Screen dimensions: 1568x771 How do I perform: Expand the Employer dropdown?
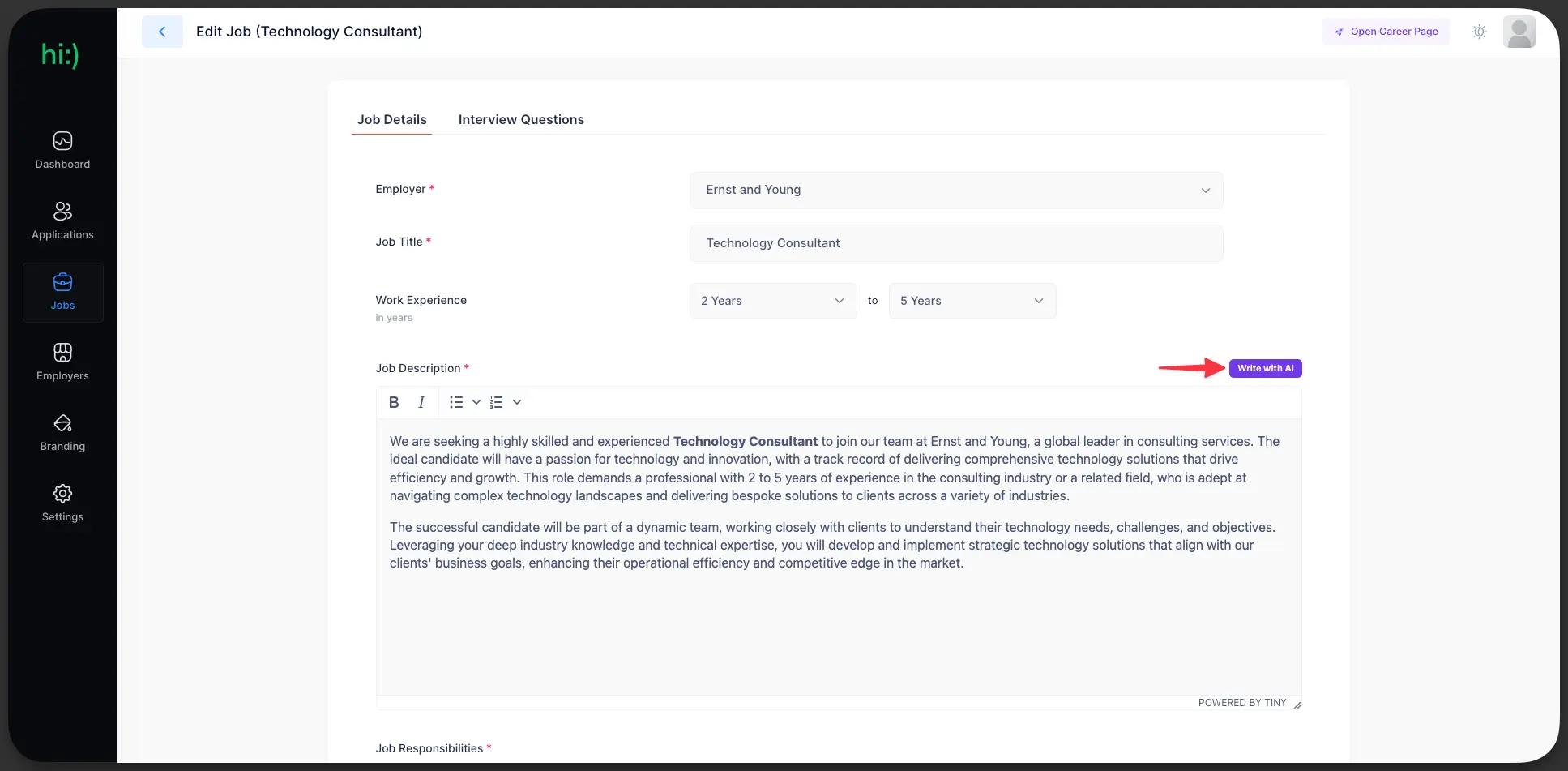pos(955,190)
